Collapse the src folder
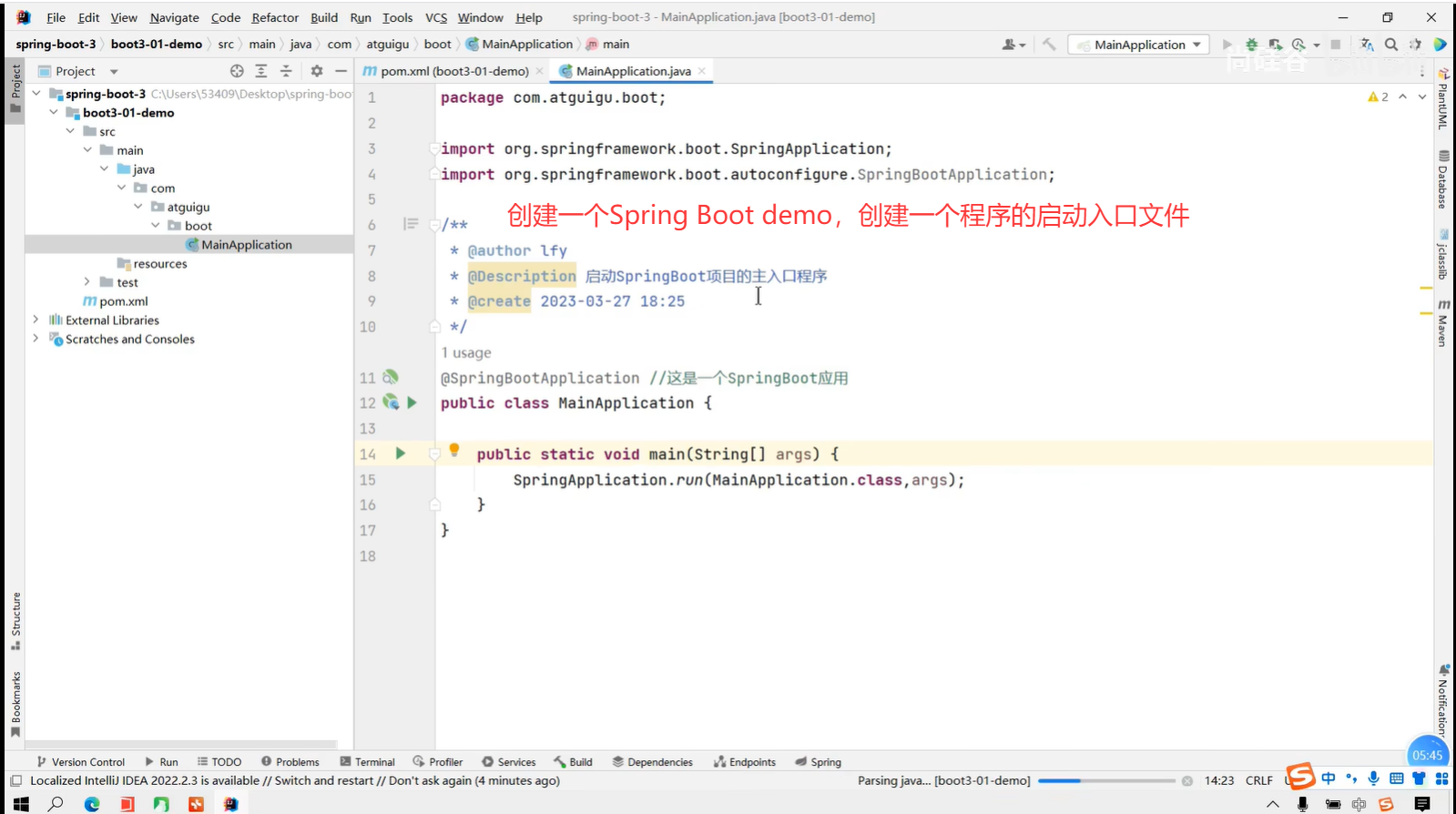 [71, 131]
